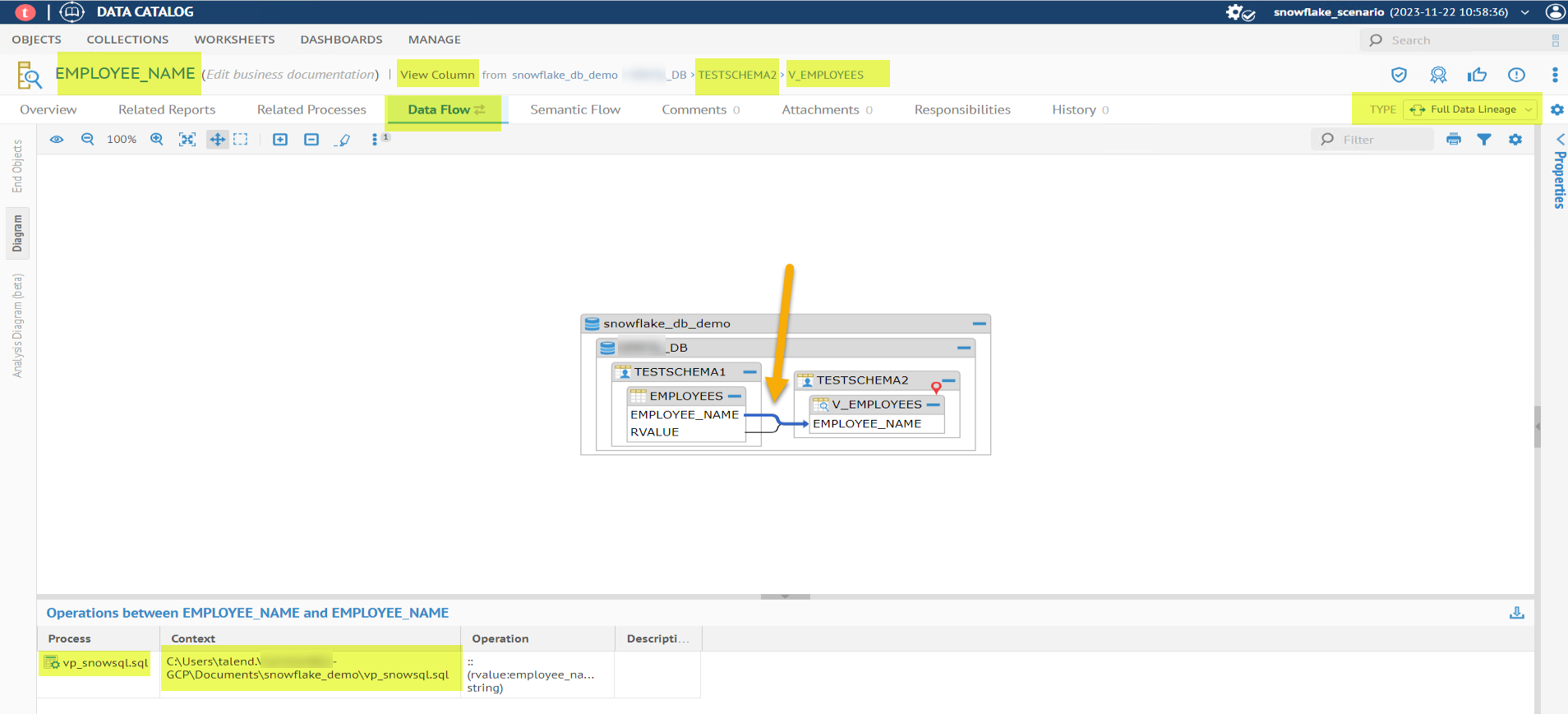Click the thumbs-up endorse icon
Viewport: 1568px width, 714px height.
pos(1477,75)
